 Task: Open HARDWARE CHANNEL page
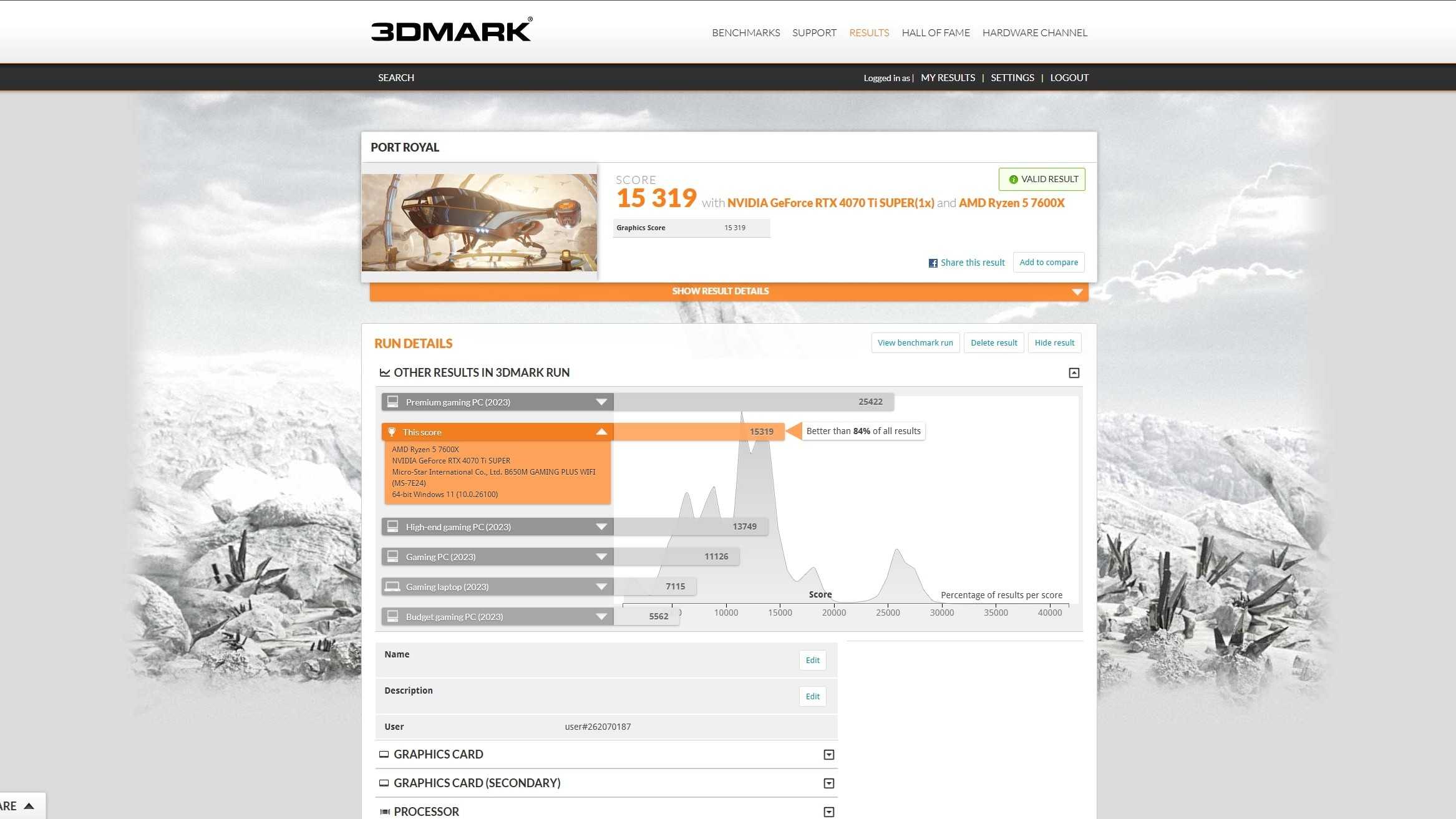pos(1034,32)
